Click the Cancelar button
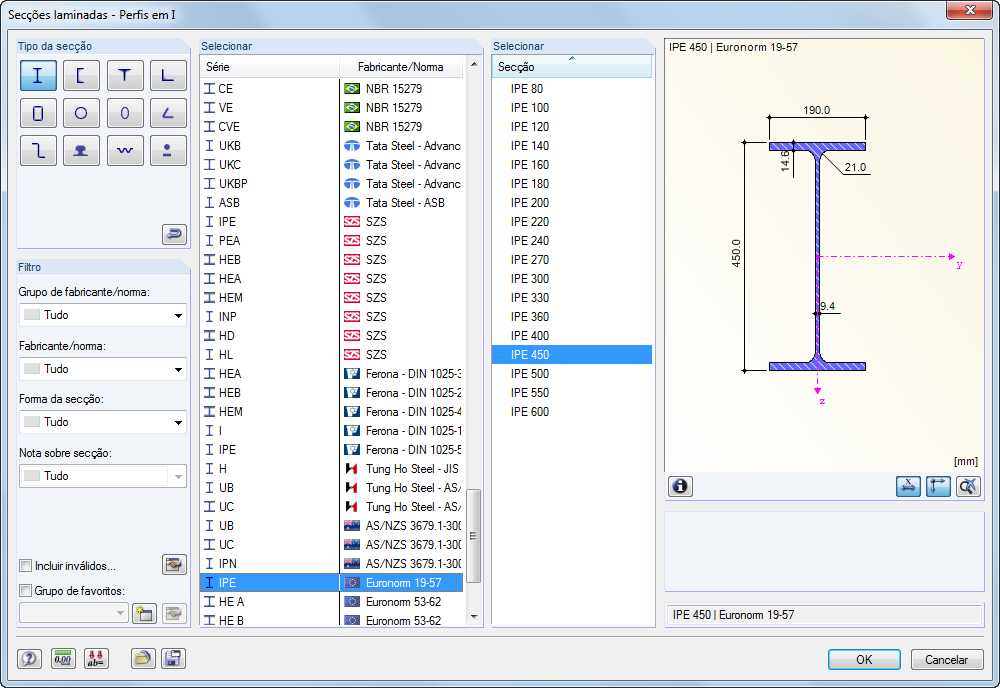 point(946,660)
